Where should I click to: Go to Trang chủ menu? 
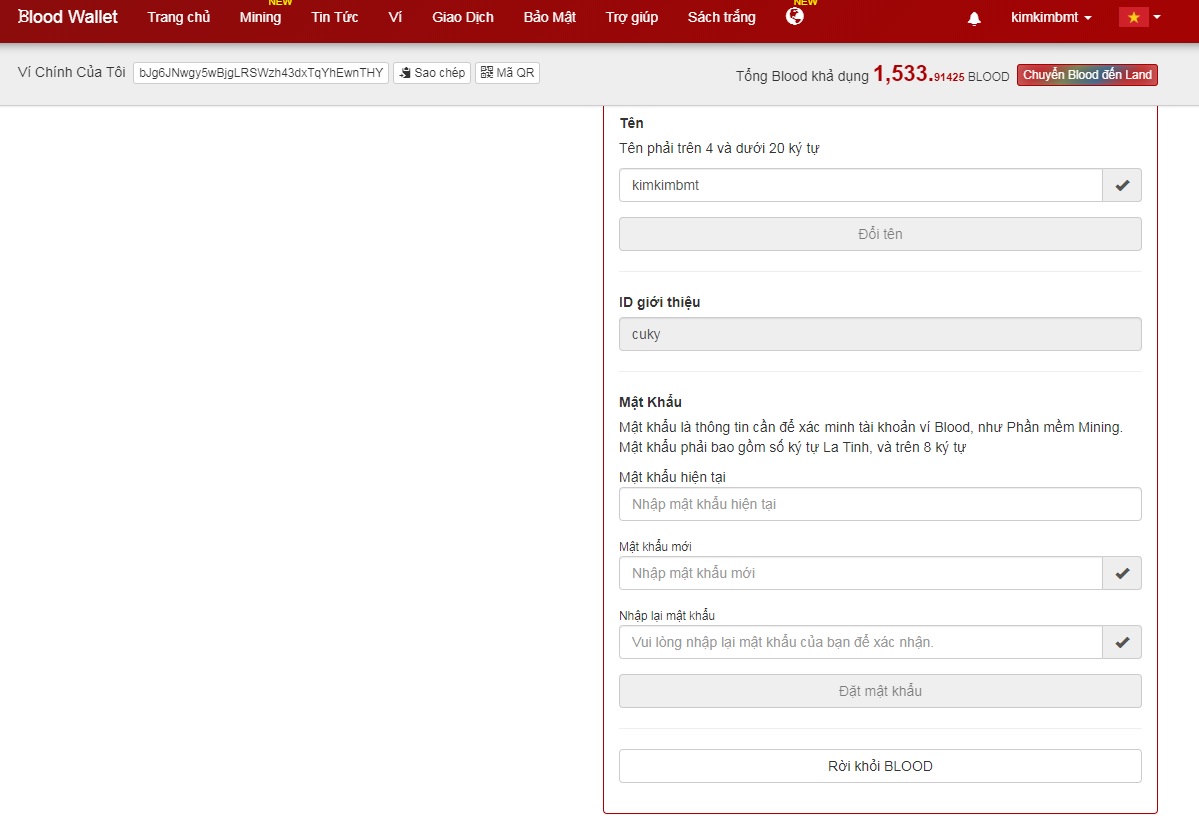click(179, 17)
